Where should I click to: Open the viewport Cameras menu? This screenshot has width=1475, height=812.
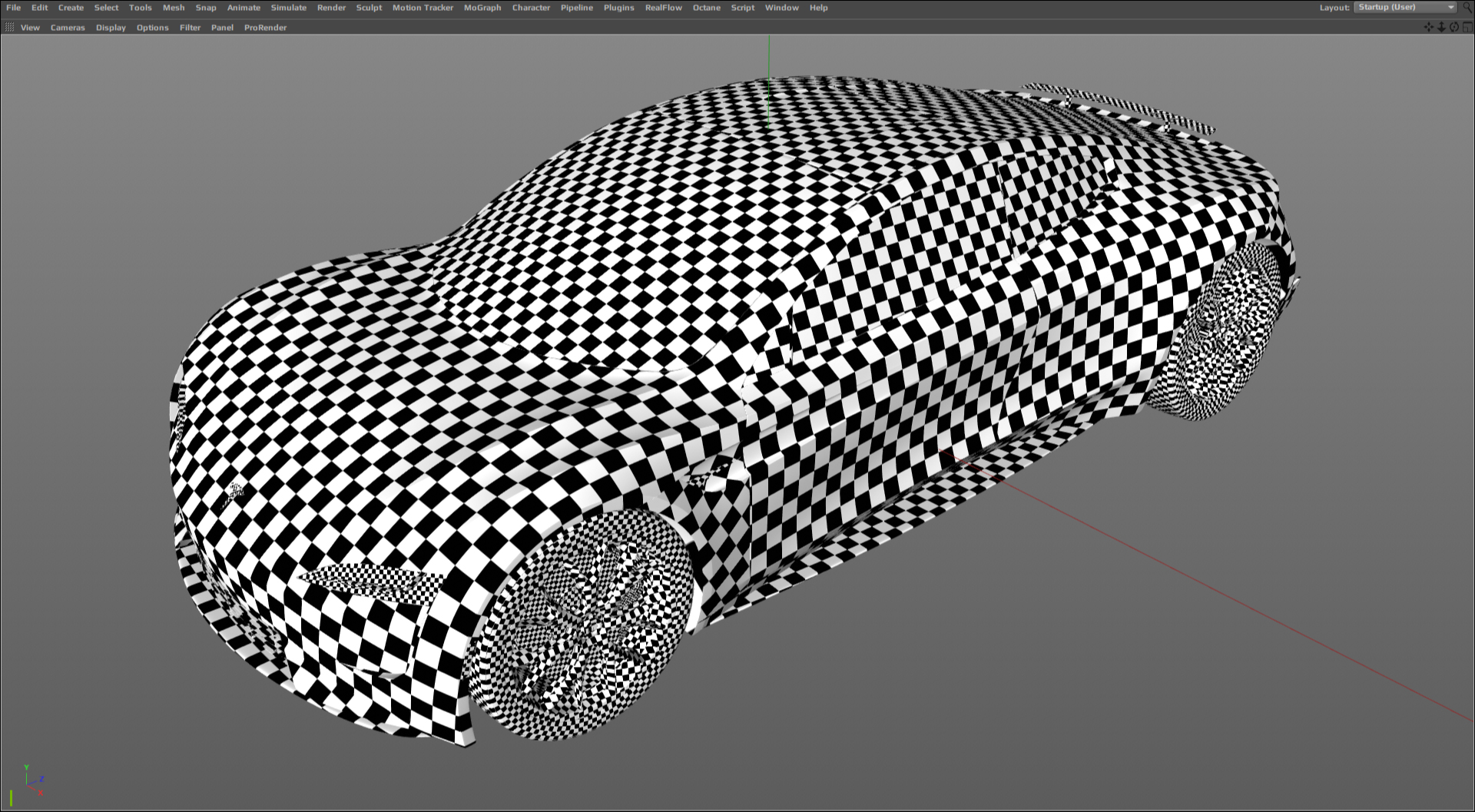tap(68, 28)
